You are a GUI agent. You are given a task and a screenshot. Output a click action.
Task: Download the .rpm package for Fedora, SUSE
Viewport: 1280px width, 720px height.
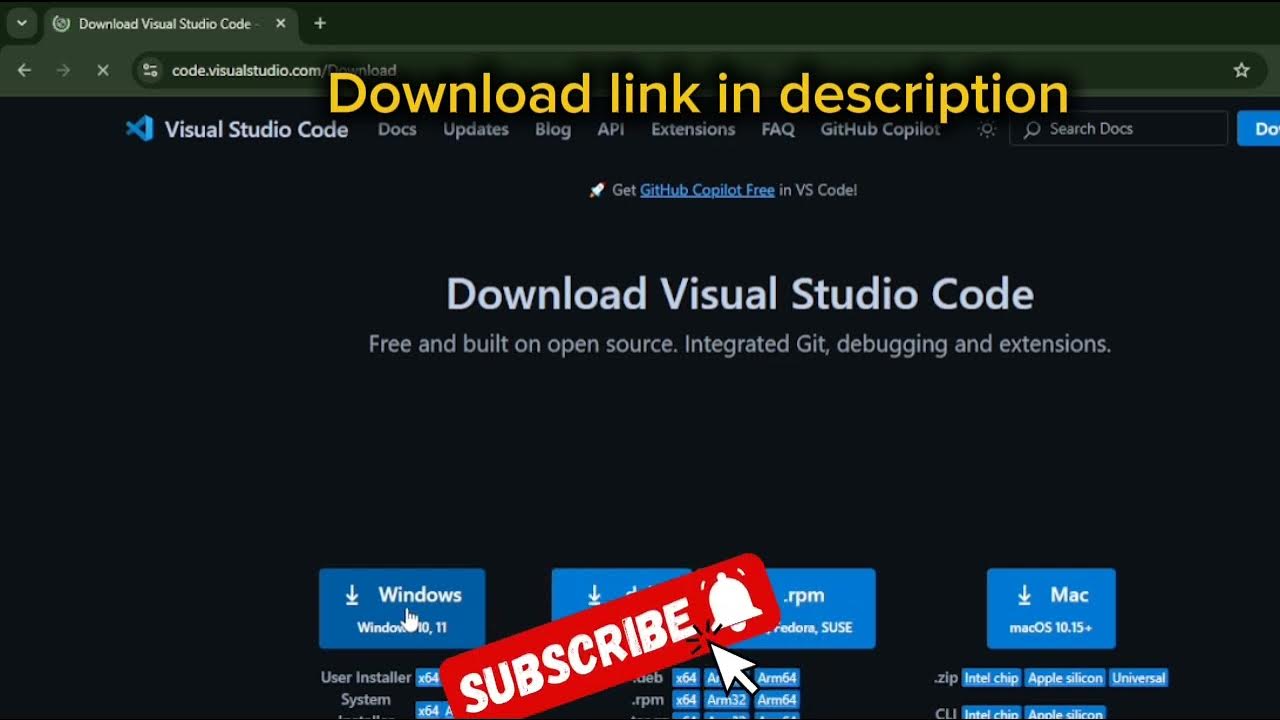(818, 609)
